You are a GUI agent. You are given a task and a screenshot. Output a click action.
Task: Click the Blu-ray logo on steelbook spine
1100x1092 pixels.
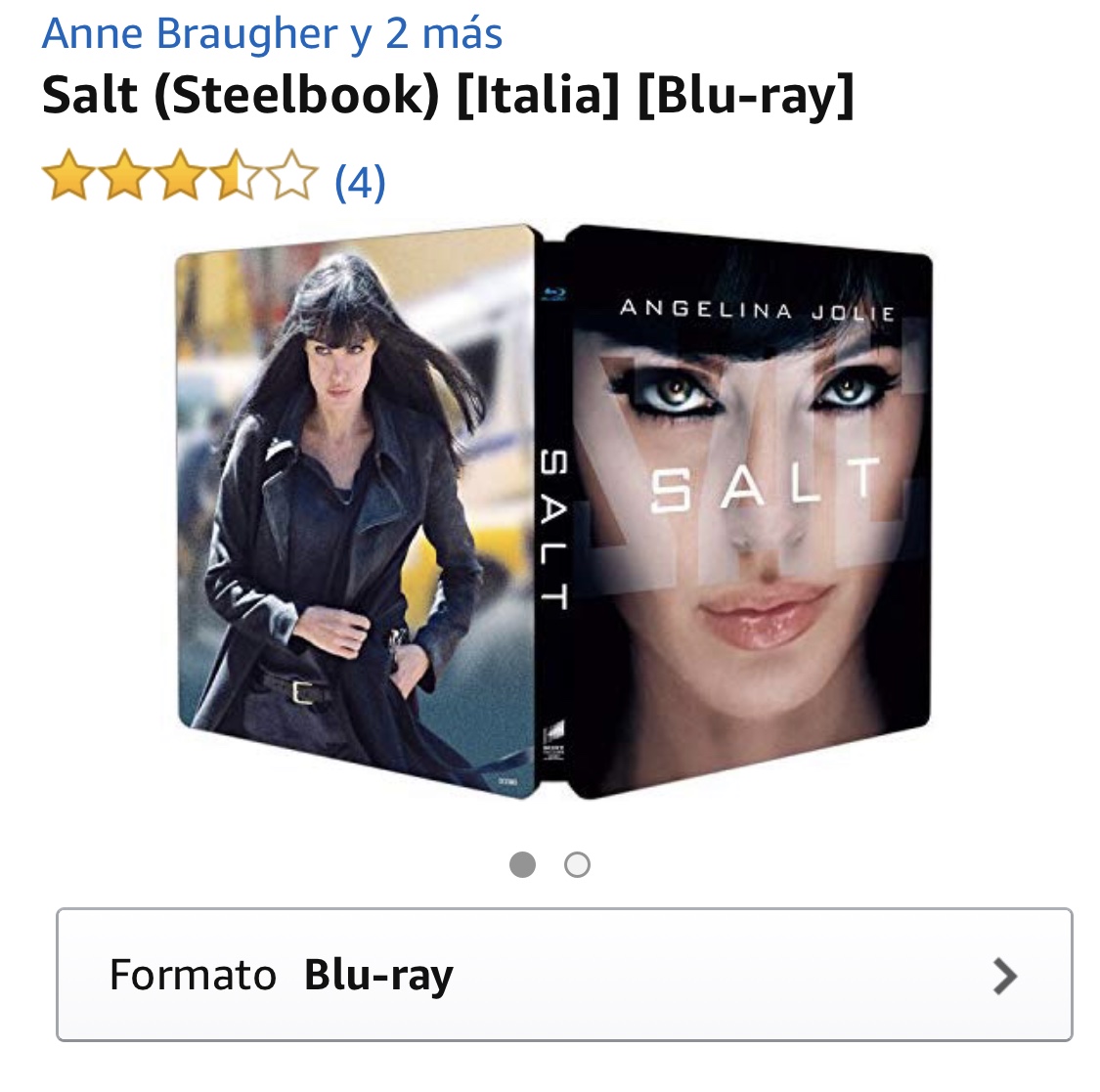tap(554, 293)
